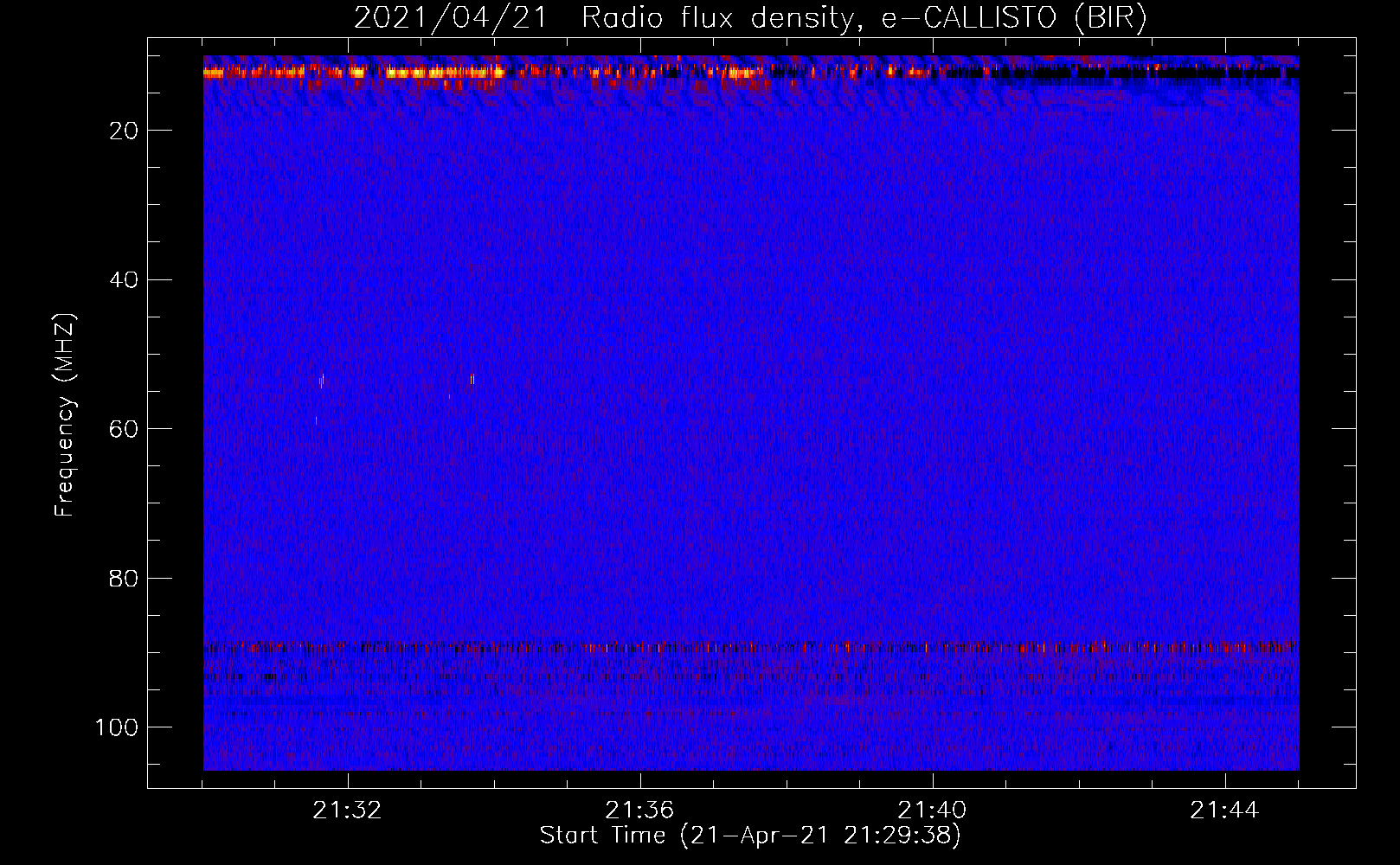Click the 60 MHz tick label
The height and width of the screenshot is (865, 1400).
[124, 429]
